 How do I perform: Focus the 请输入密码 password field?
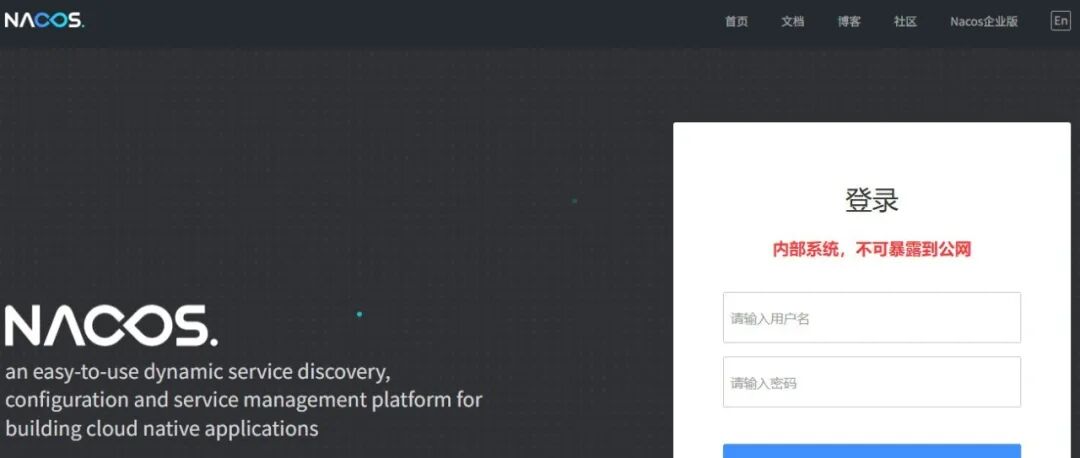pos(872,382)
